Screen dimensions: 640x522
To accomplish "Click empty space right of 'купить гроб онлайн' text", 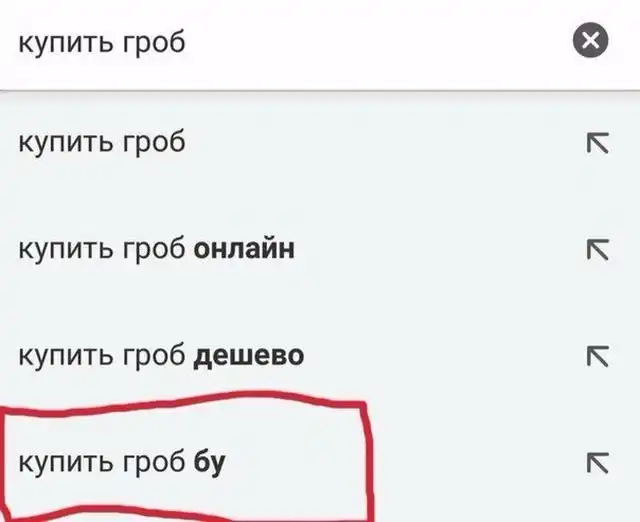I will tap(439, 249).
